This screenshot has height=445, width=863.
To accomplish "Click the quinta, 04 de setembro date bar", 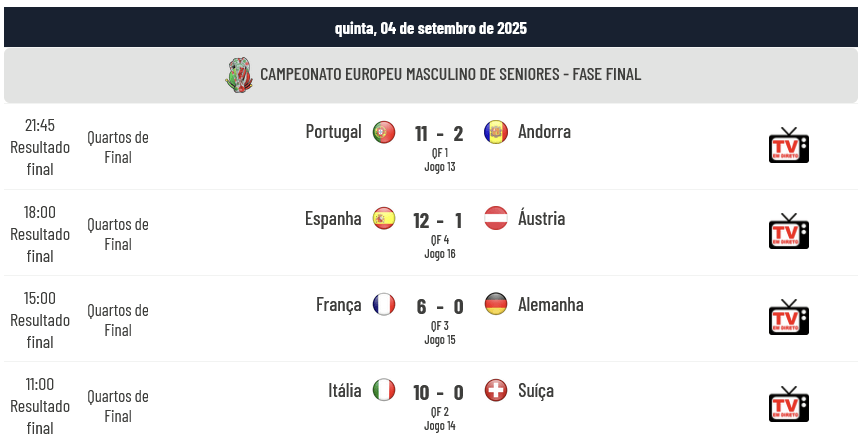I will [x=431, y=28].
